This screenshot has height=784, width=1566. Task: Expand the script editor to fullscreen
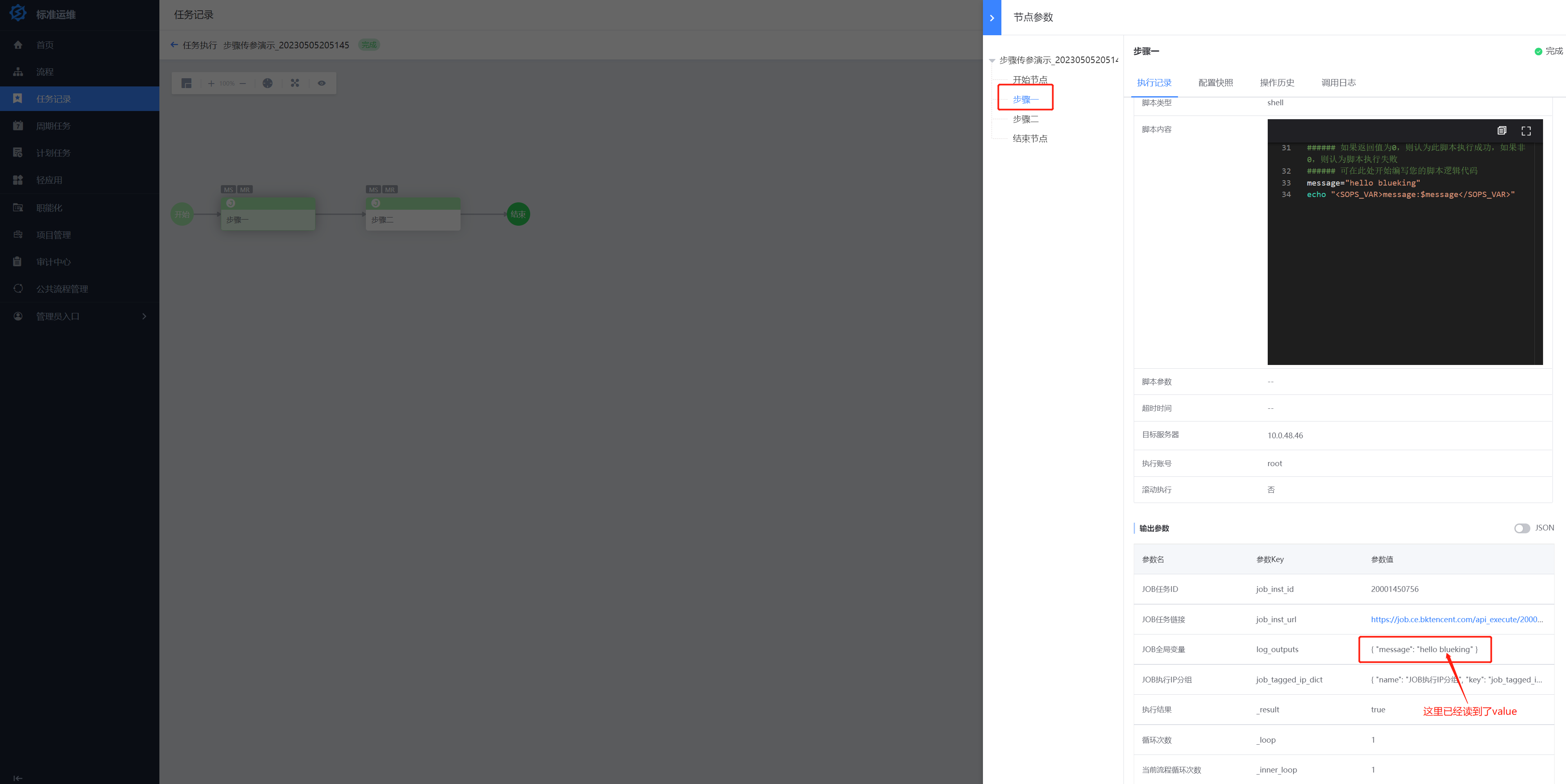click(1526, 131)
